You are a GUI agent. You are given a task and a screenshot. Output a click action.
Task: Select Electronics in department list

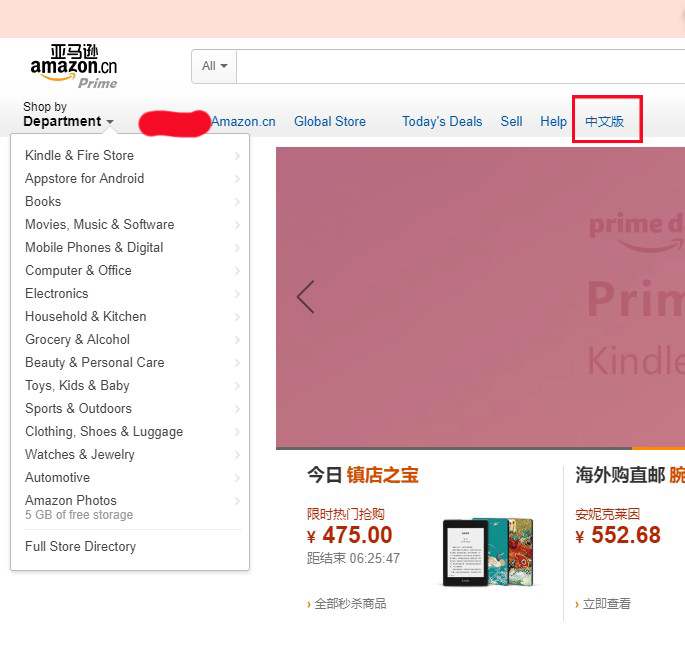point(57,293)
